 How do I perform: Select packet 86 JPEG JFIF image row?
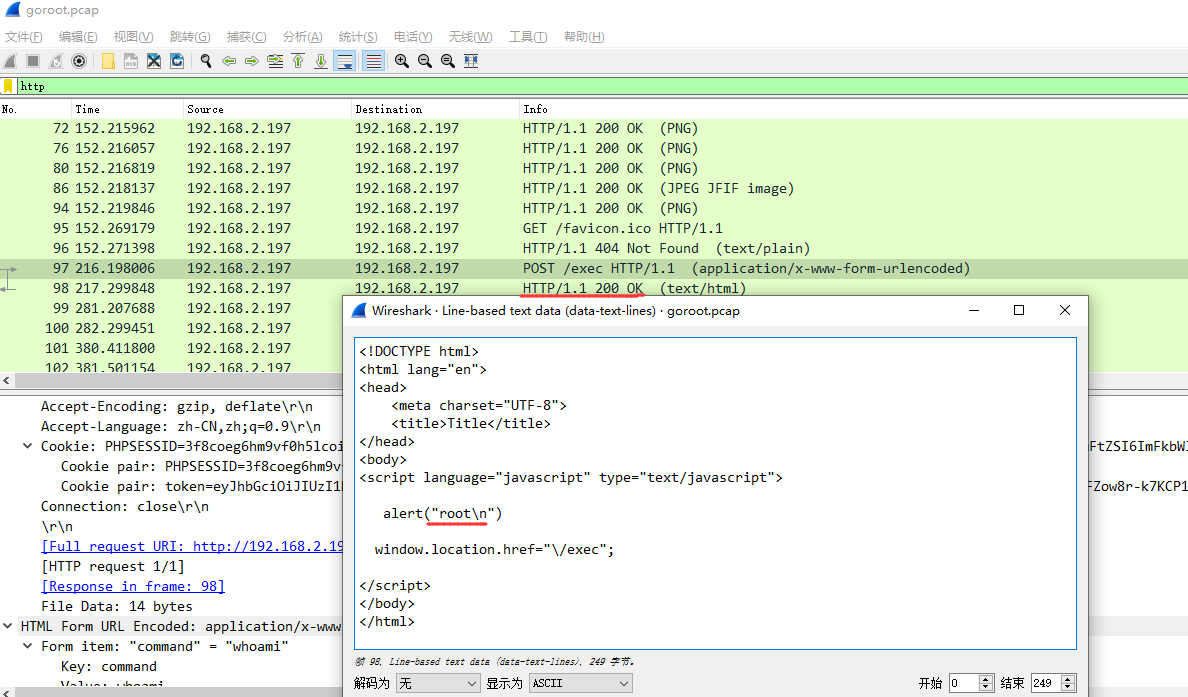[594, 188]
